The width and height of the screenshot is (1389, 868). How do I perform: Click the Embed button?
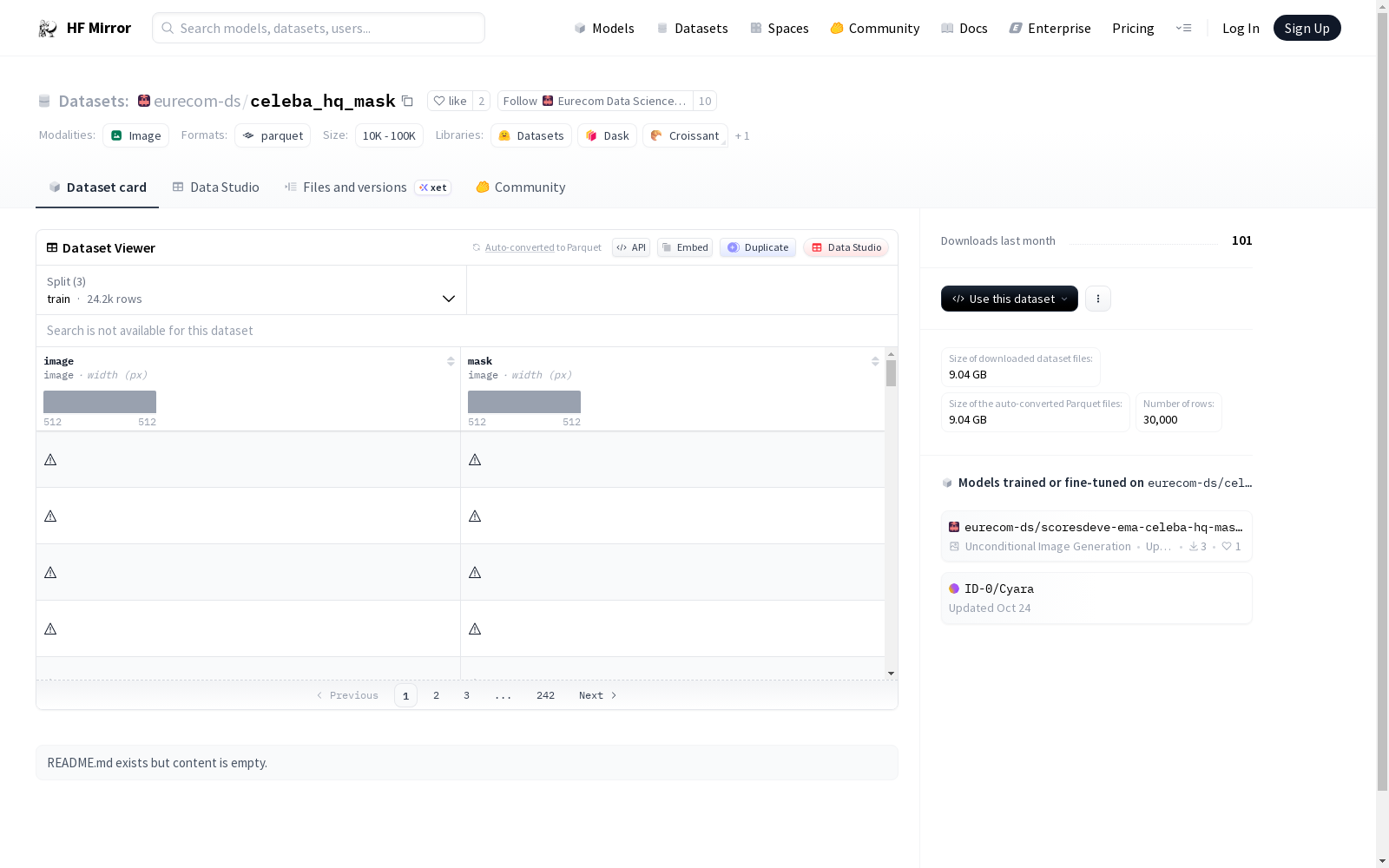click(685, 247)
